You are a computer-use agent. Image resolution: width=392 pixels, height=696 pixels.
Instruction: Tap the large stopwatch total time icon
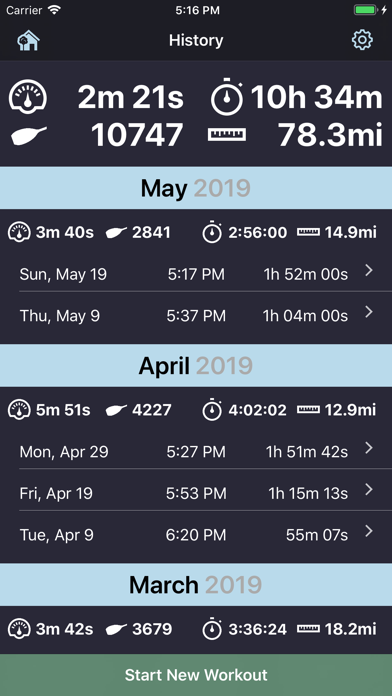(227, 97)
